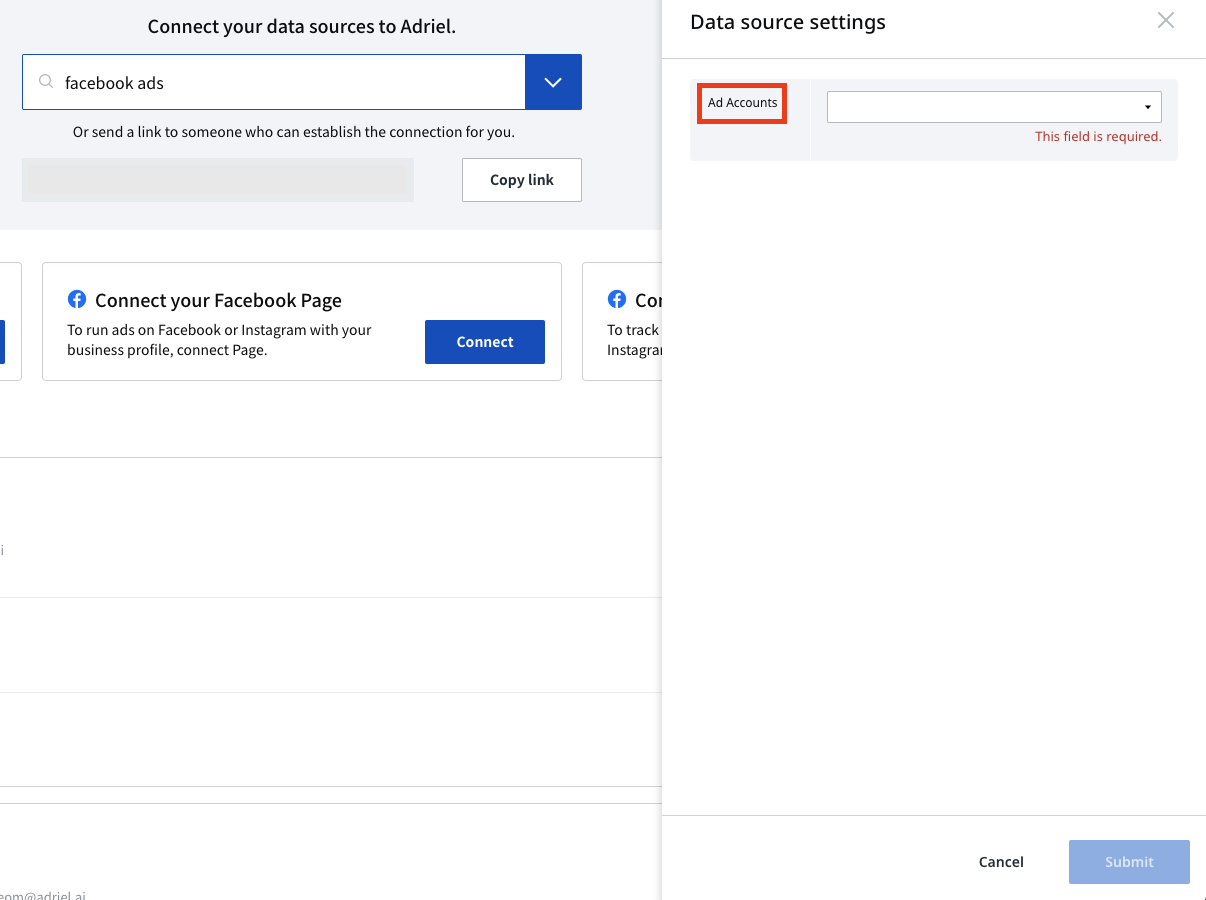Click the Data source settings heading
Viewport: 1206px width, 900px height.
[788, 22]
